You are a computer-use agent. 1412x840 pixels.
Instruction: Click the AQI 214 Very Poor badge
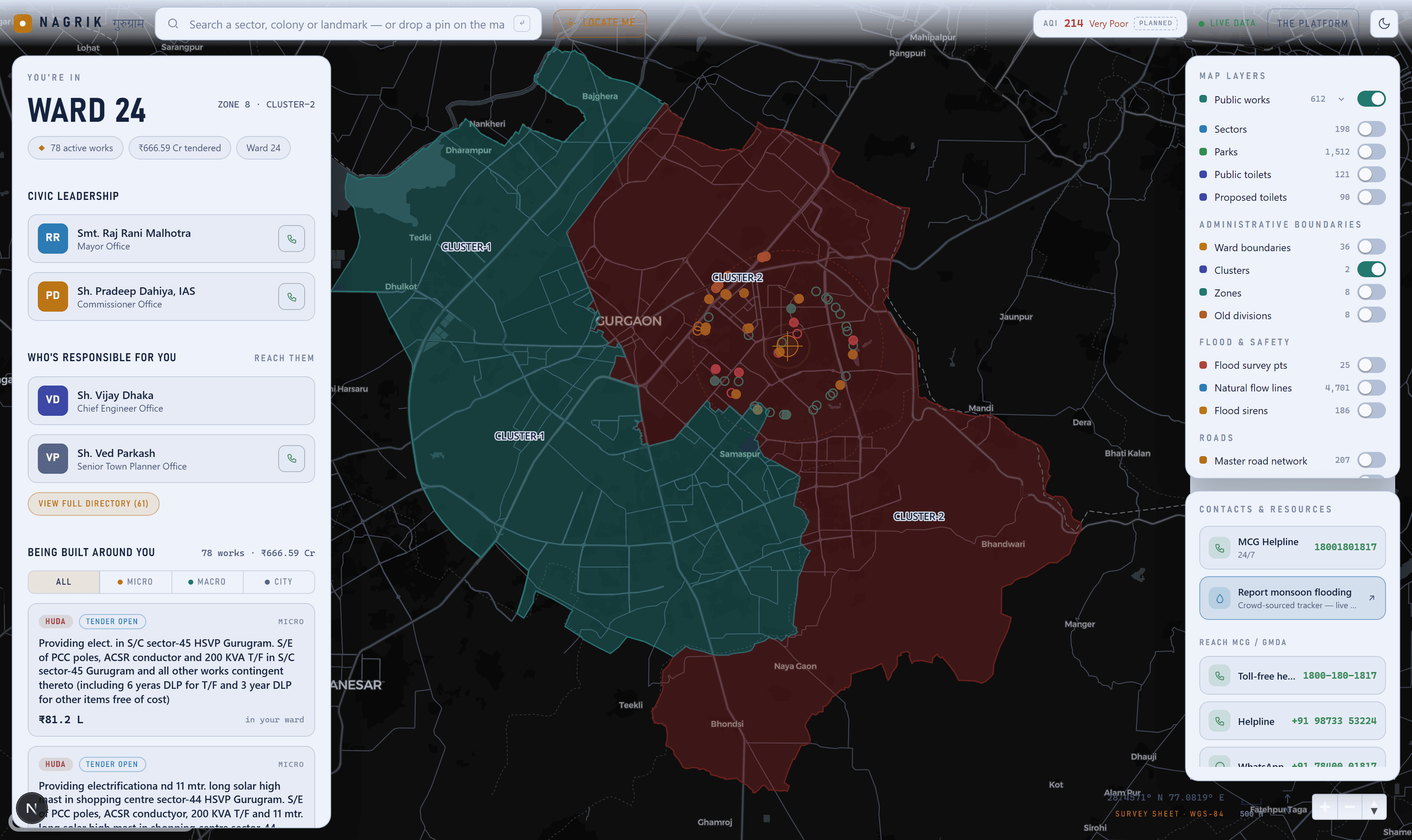click(1109, 23)
